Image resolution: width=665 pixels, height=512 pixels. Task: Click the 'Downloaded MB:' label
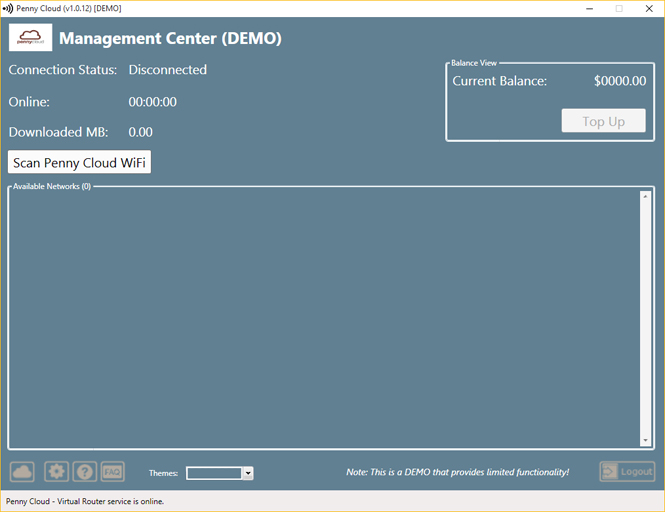pyautogui.click(x=59, y=132)
